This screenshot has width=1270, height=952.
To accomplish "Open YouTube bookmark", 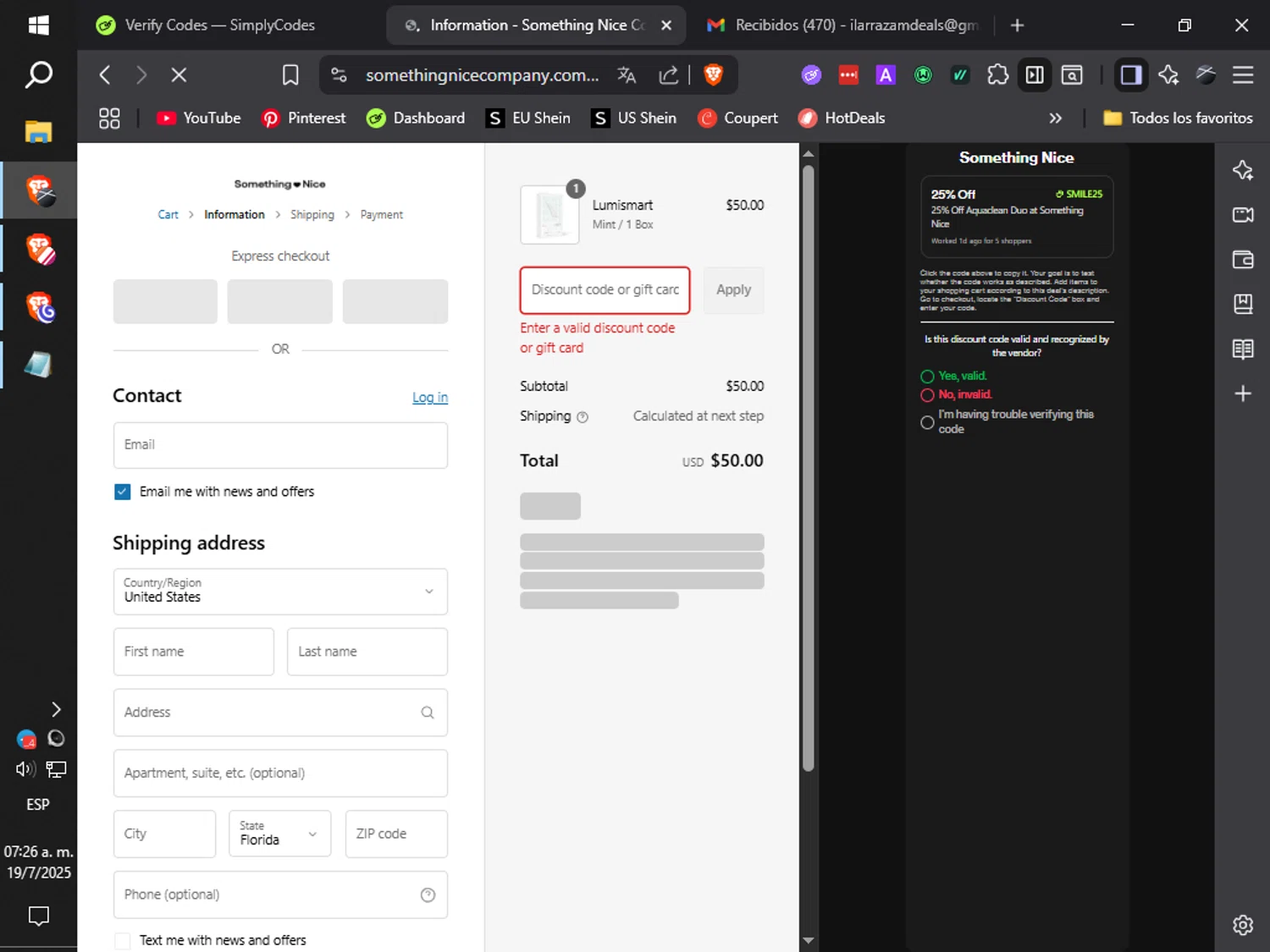I will pyautogui.click(x=199, y=118).
